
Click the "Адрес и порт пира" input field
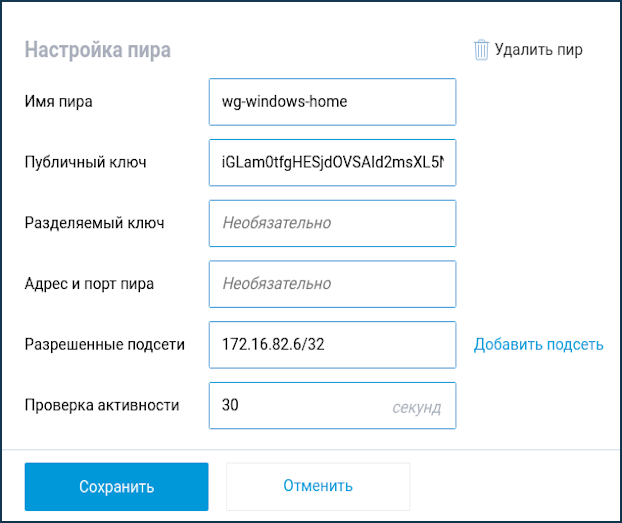point(332,284)
